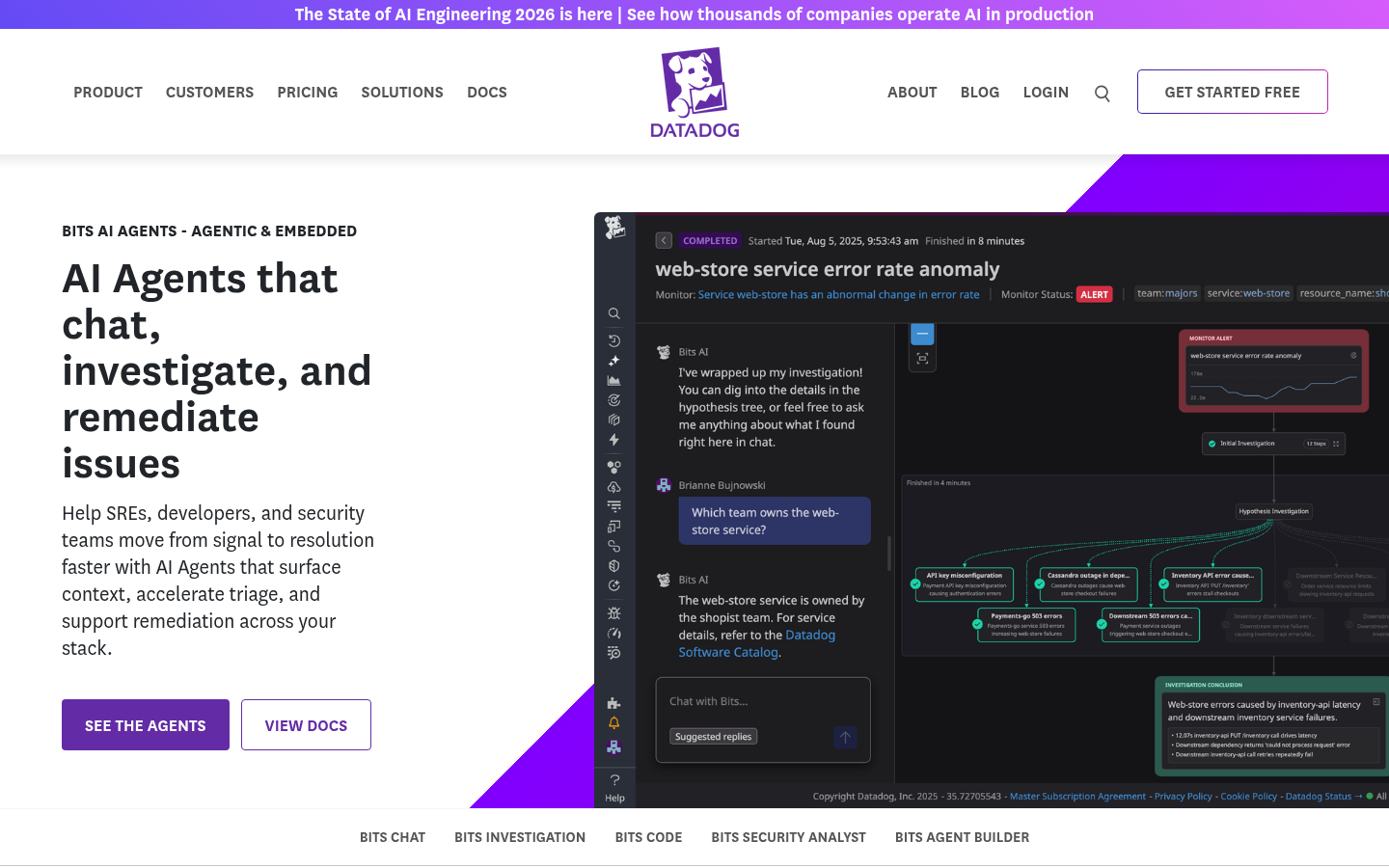The height and width of the screenshot is (868, 1389).
Task: Click the stacked lines list icon in sidebar
Action: (613, 506)
